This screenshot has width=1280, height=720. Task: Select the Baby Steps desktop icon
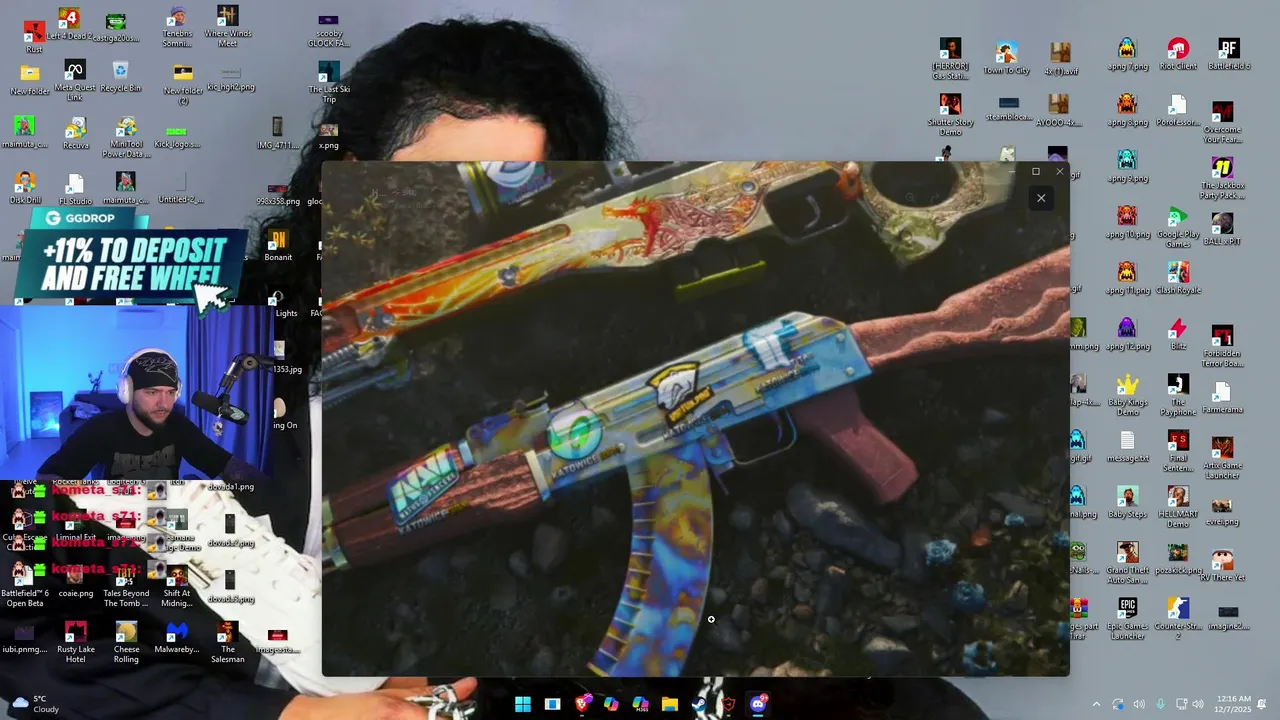[1128, 502]
